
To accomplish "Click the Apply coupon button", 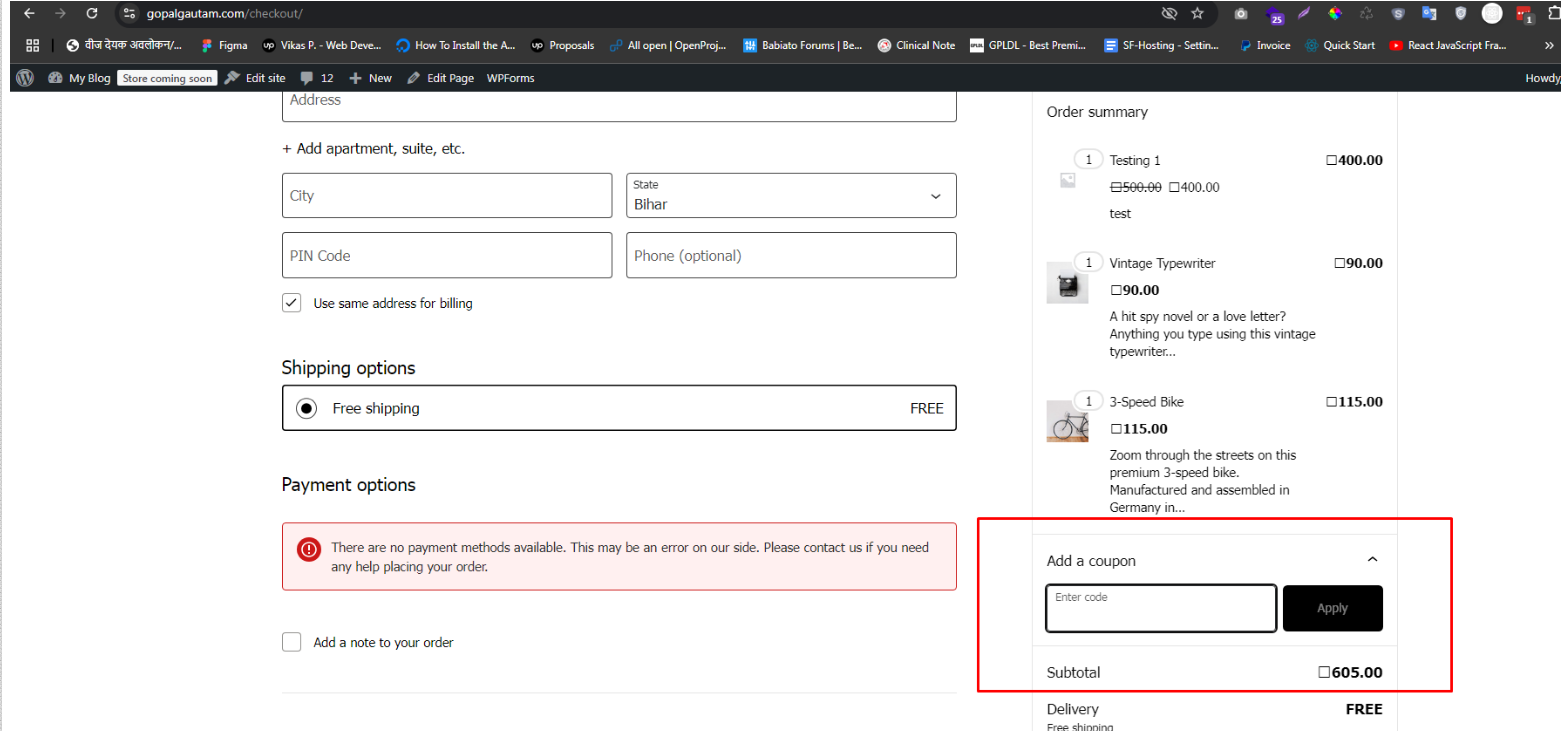I will coord(1332,608).
